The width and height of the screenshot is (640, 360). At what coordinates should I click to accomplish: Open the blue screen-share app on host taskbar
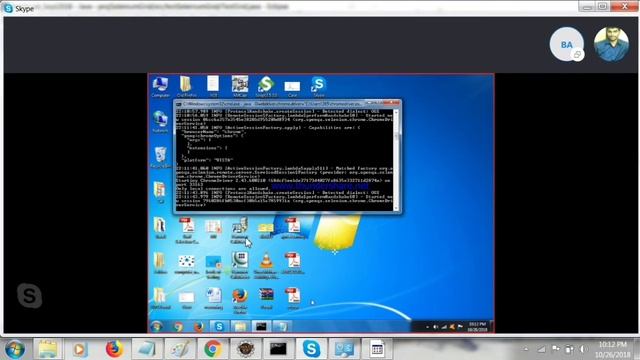tap(344, 349)
